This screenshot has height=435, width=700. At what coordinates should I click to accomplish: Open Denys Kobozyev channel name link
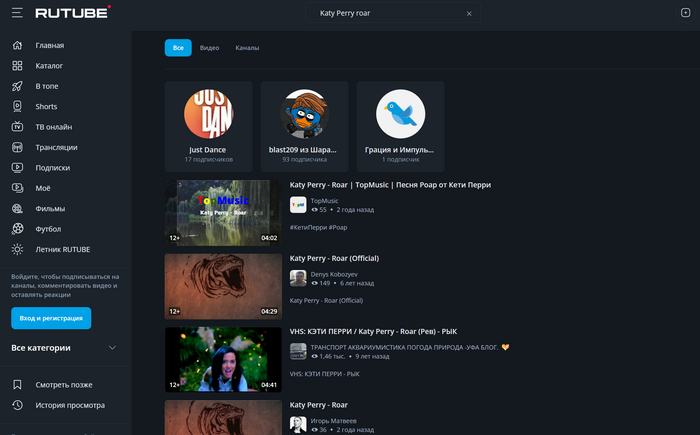click(x=334, y=274)
